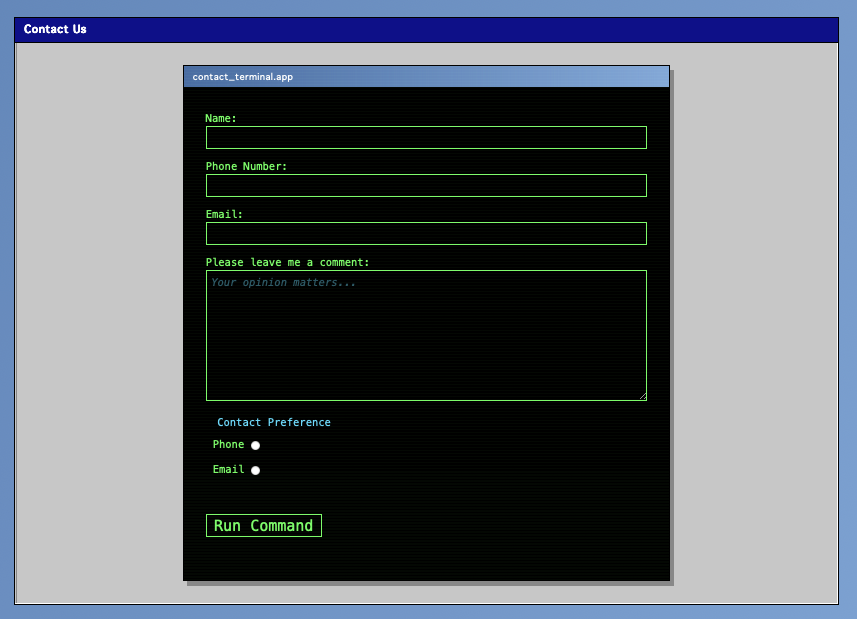
Task: Click the contact_terminal.app title bar
Action: point(426,77)
